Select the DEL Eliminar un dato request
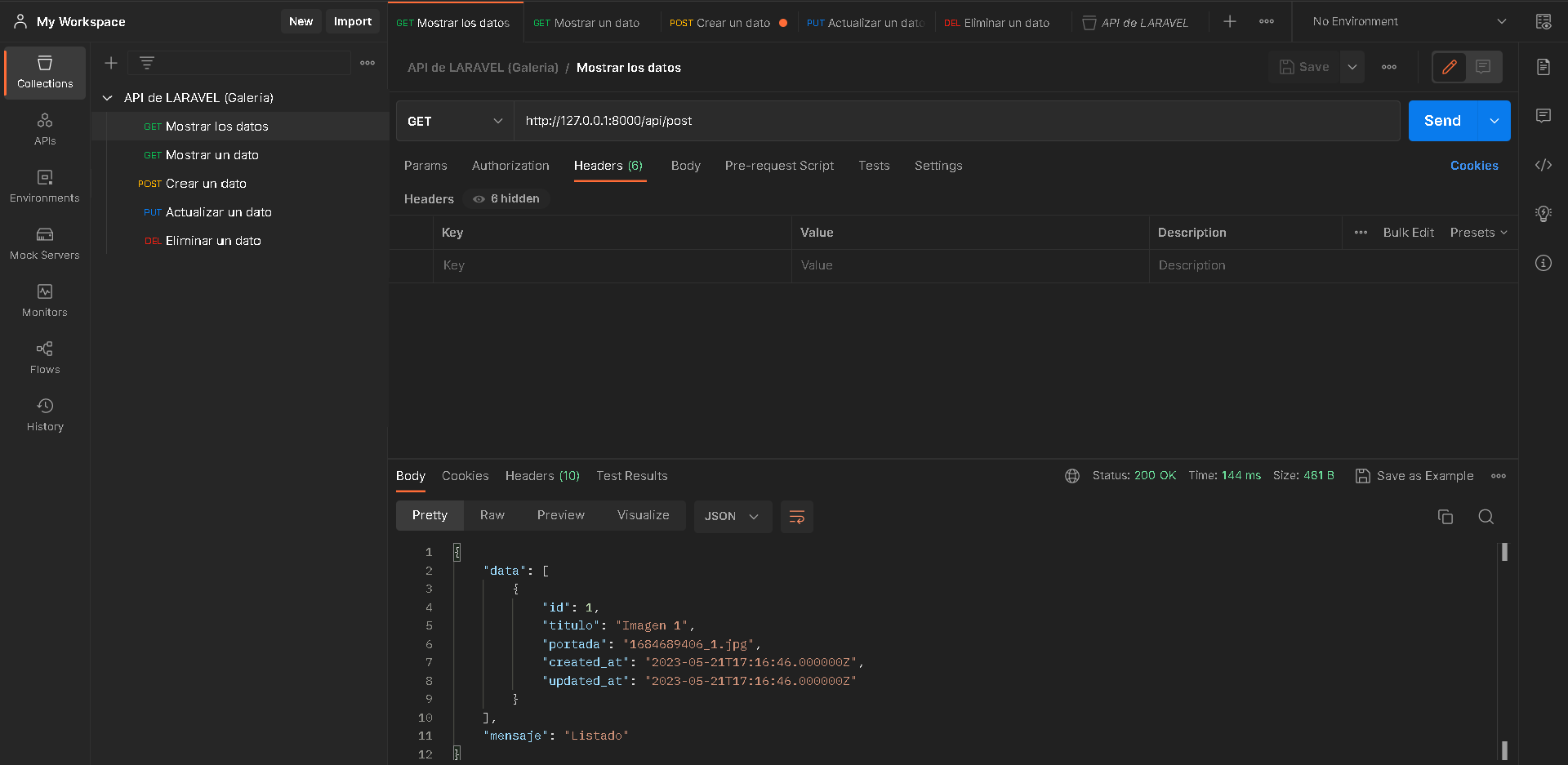The width and height of the screenshot is (1568, 765). [240, 241]
